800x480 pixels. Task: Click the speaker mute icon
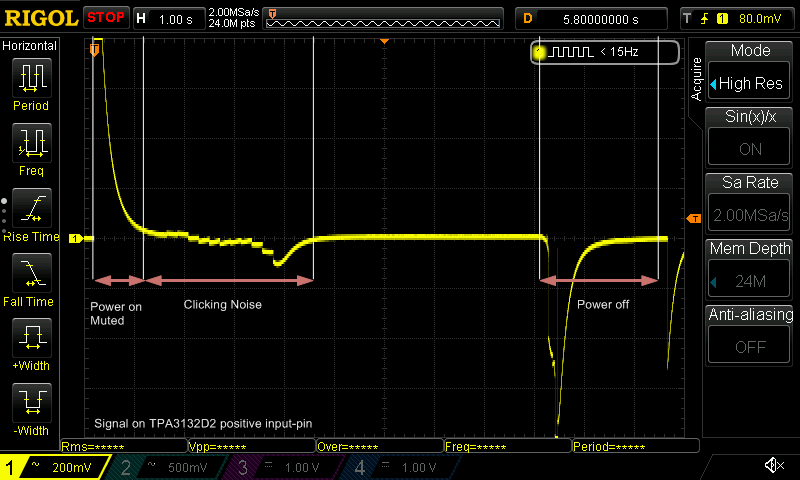point(773,466)
